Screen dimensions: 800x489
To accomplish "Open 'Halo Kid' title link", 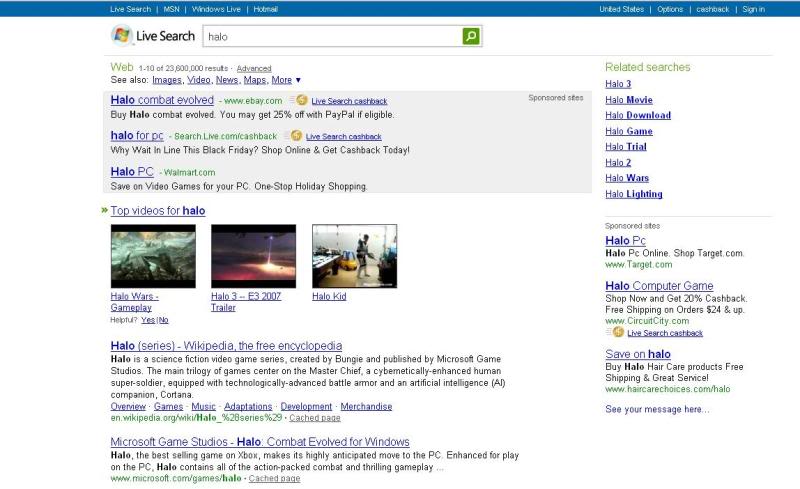I will point(329,296).
